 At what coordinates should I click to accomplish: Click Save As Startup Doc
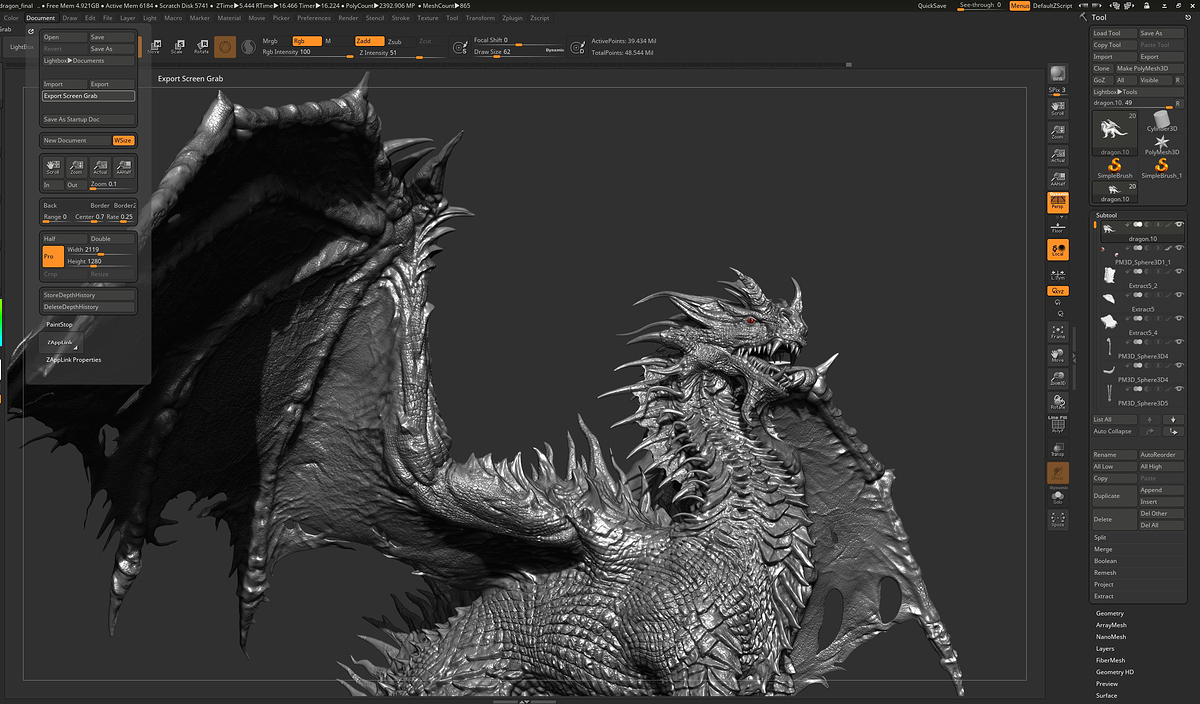pyautogui.click(x=88, y=119)
